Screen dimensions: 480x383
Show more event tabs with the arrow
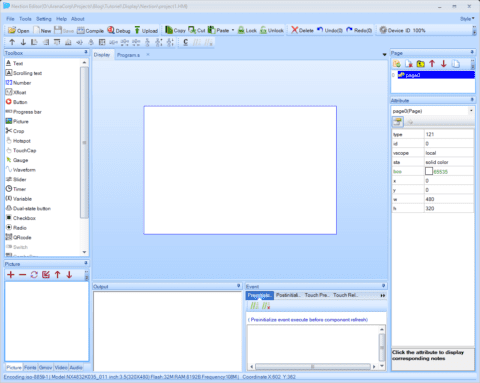pyautogui.click(x=383, y=295)
